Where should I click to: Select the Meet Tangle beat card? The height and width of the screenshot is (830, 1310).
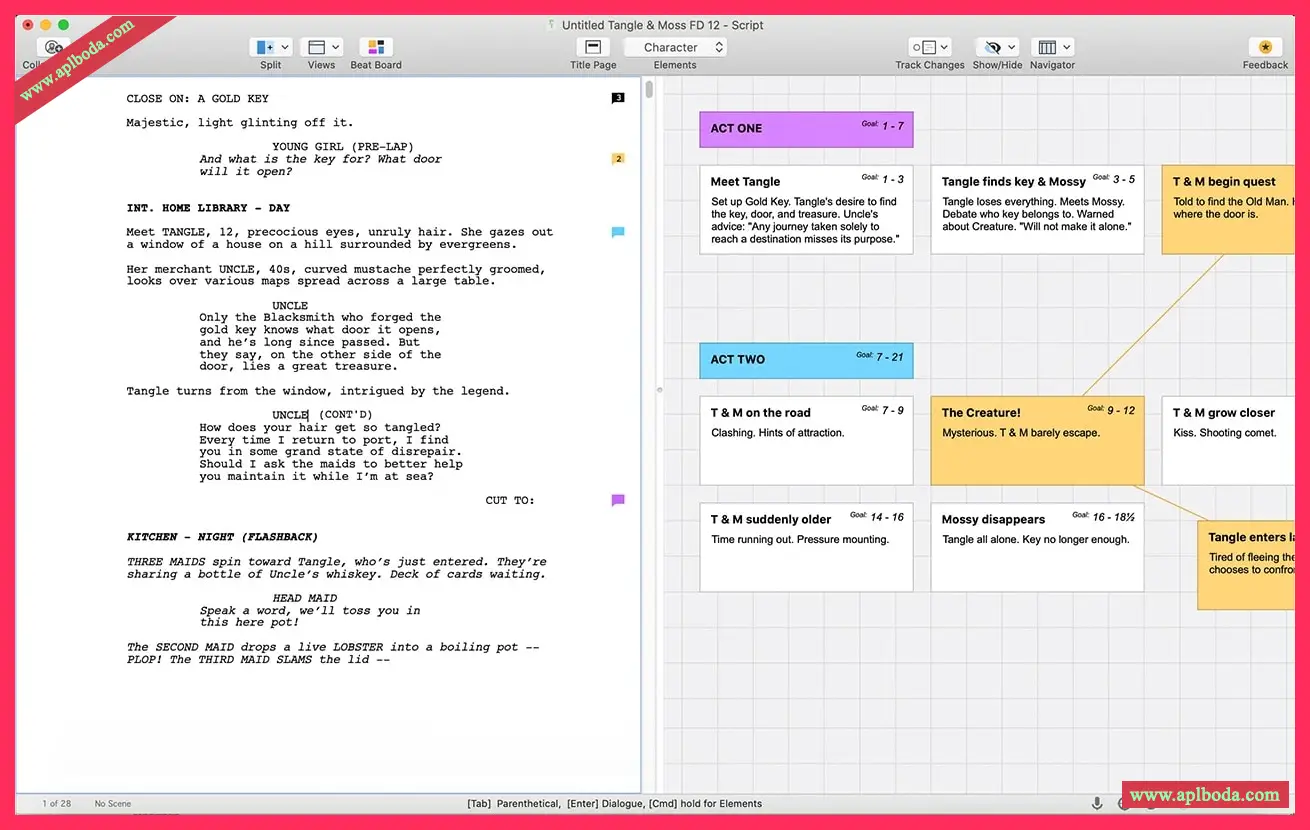pos(806,210)
